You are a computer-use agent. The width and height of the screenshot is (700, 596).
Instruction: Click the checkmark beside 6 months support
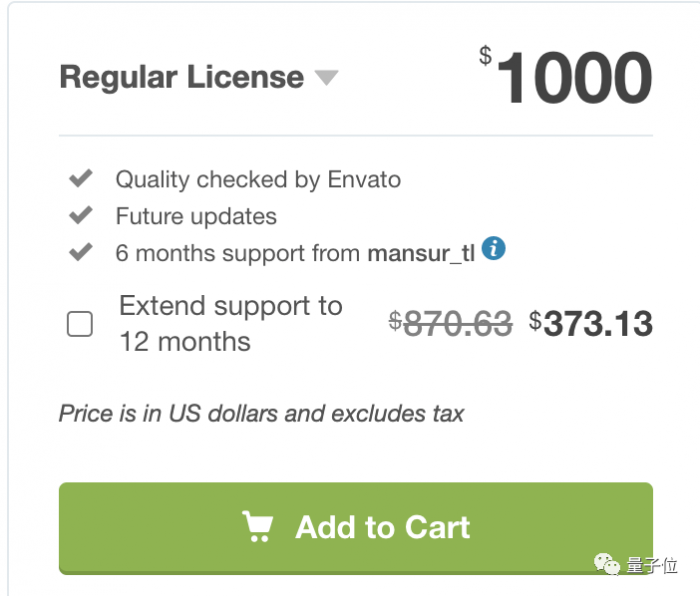(80, 252)
